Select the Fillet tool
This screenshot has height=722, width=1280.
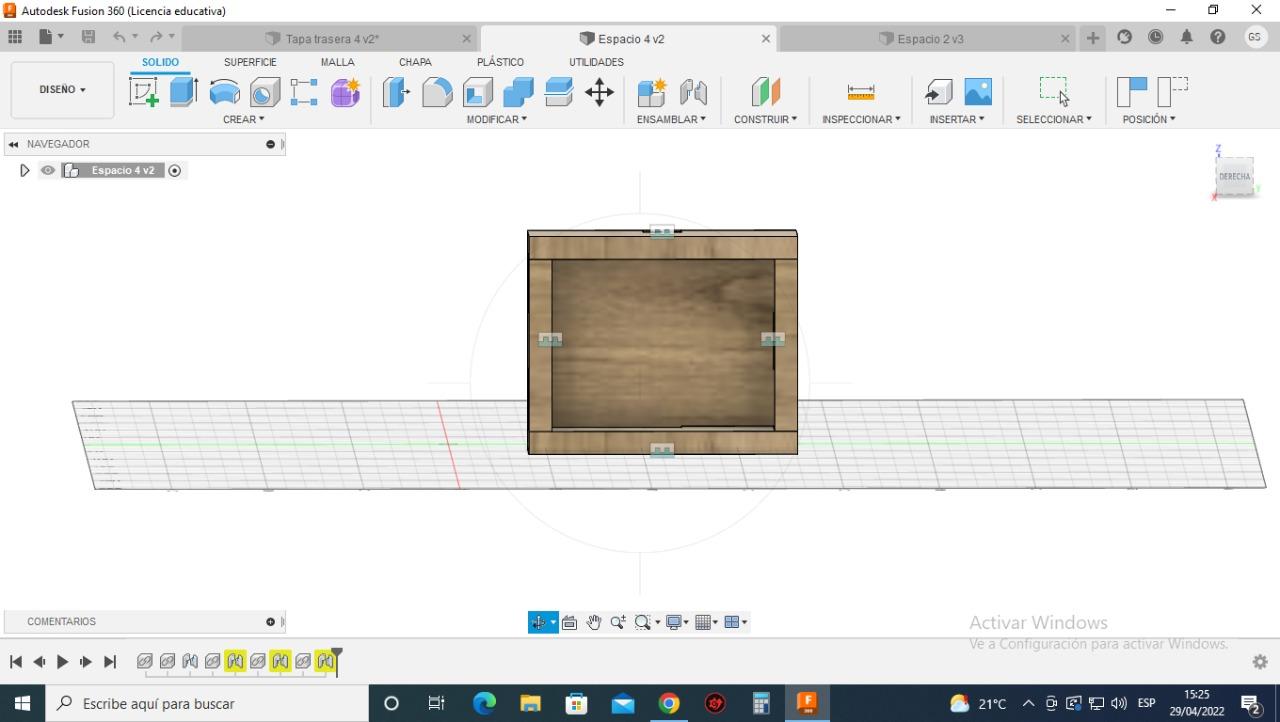[437, 92]
